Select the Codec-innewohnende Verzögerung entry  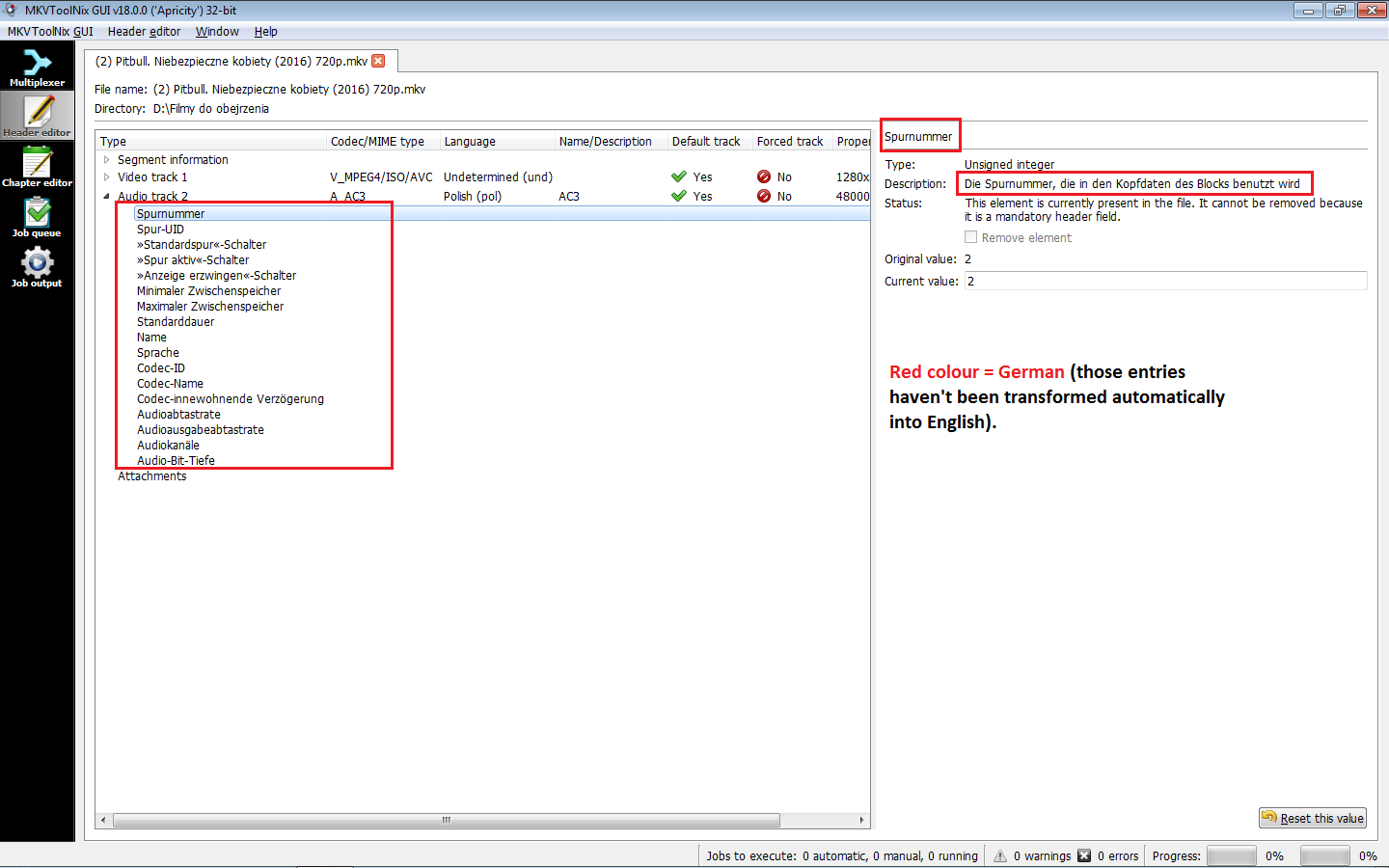coord(231,399)
